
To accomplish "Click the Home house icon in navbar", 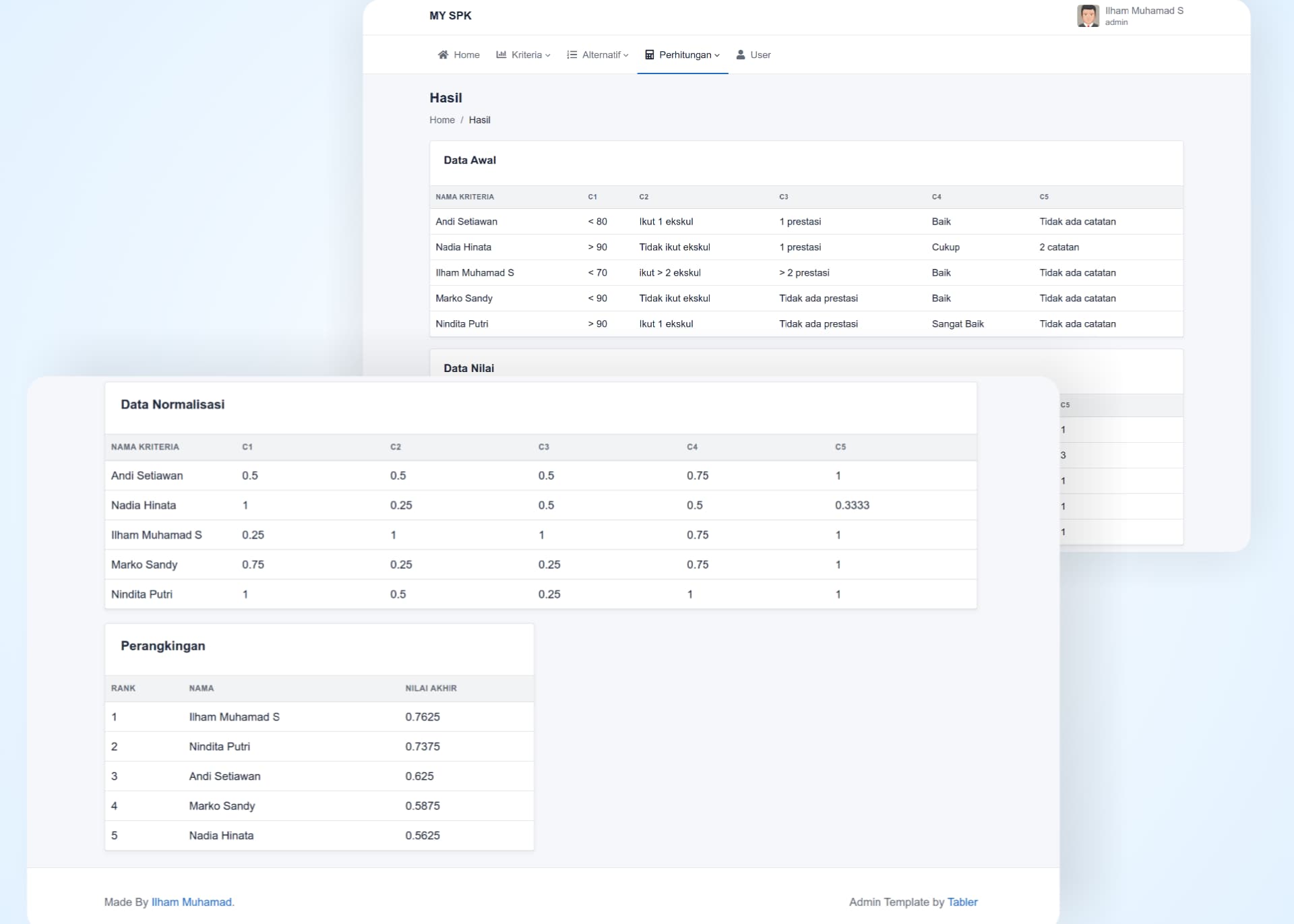I will 443,55.
